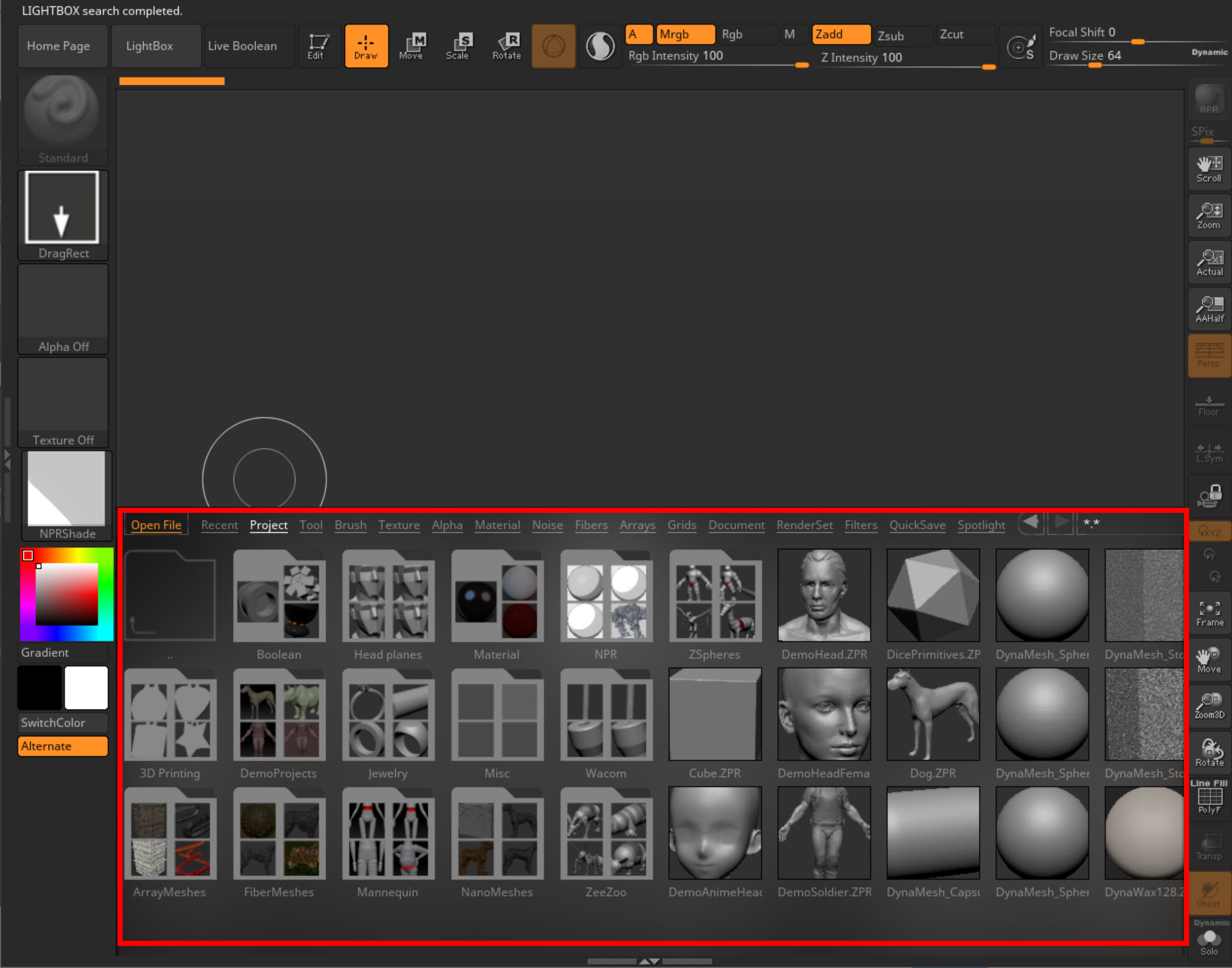This screenshot has width=1232, height=968.
Task: Click the Open File button
Action: pyautogui.click(x=156, y=525)
